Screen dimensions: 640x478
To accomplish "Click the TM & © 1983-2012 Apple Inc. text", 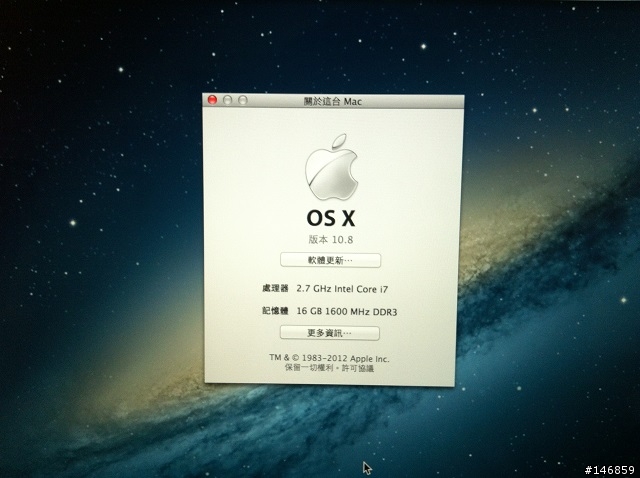I will coord(329,358).
